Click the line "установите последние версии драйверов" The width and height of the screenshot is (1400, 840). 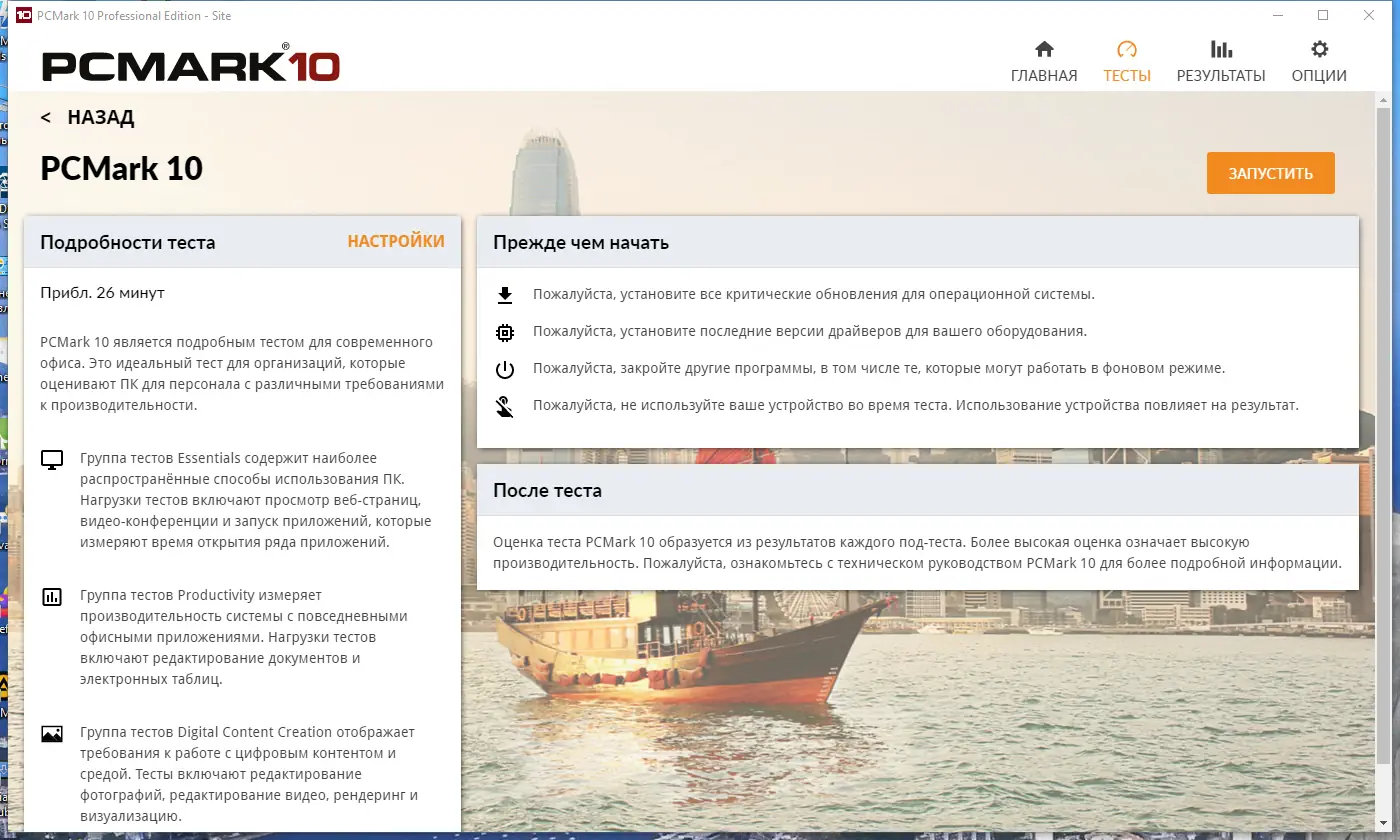pyautogui.click(x=810, y=331)
